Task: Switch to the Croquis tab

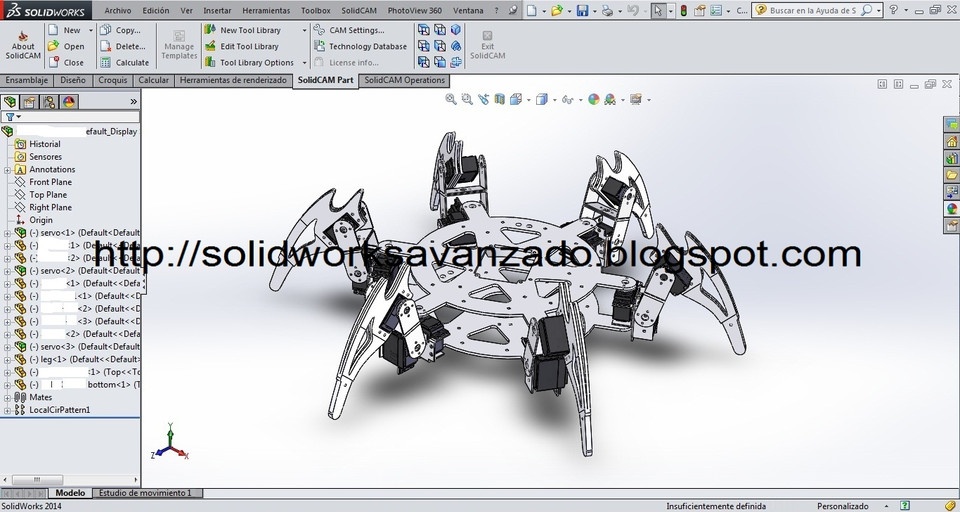Action: pos(113,80)
